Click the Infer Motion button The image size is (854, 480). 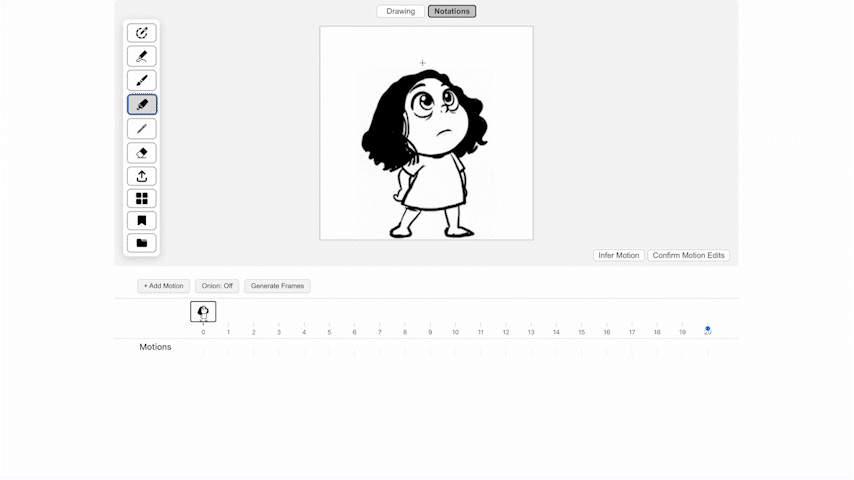pyautogui.click(x=618, y=256)
